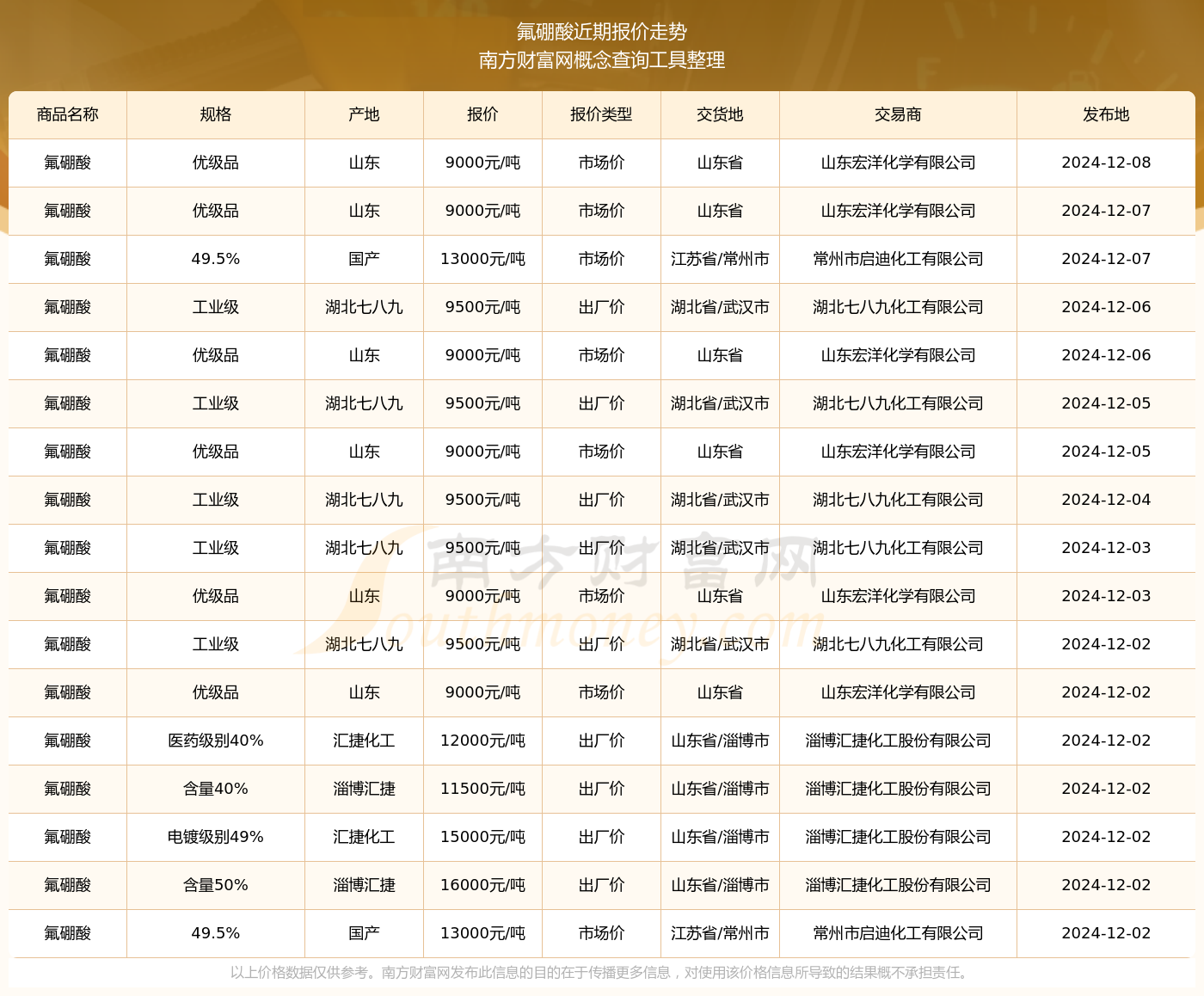1204x996 pixels.
Task: Click the subtitle 南方财富网概念查询工具整理
Action: coord(601,60)
